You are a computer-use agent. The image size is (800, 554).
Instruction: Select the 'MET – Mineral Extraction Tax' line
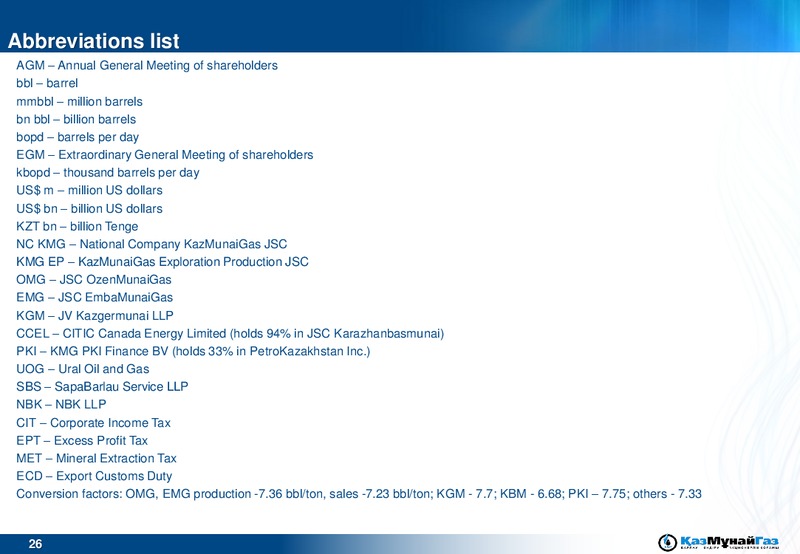[96, 458]
